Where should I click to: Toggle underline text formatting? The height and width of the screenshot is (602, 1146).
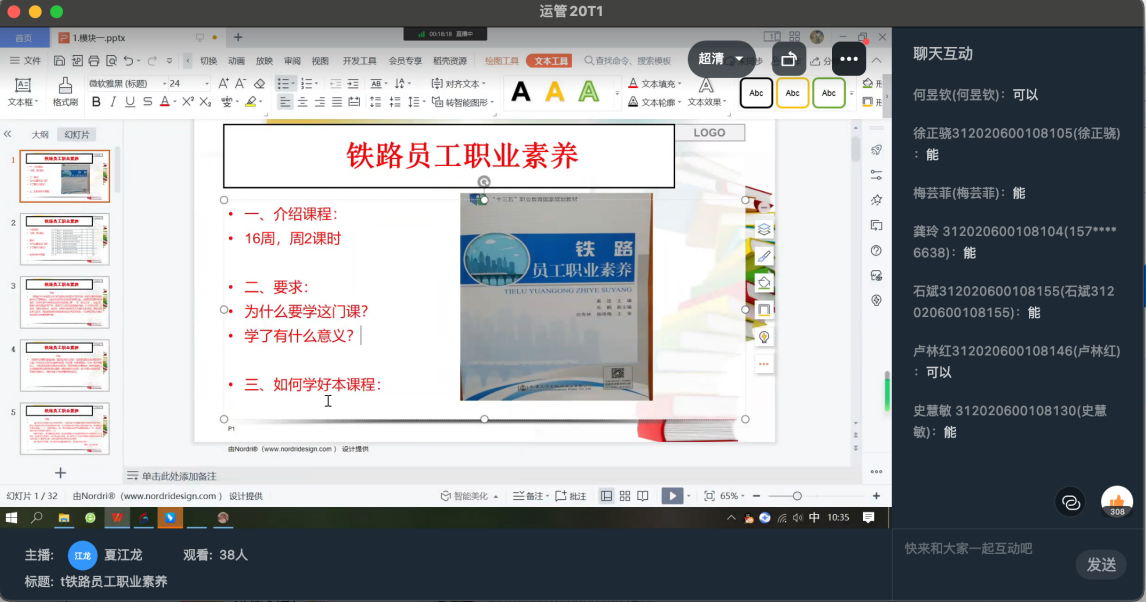tap(130, 102)
